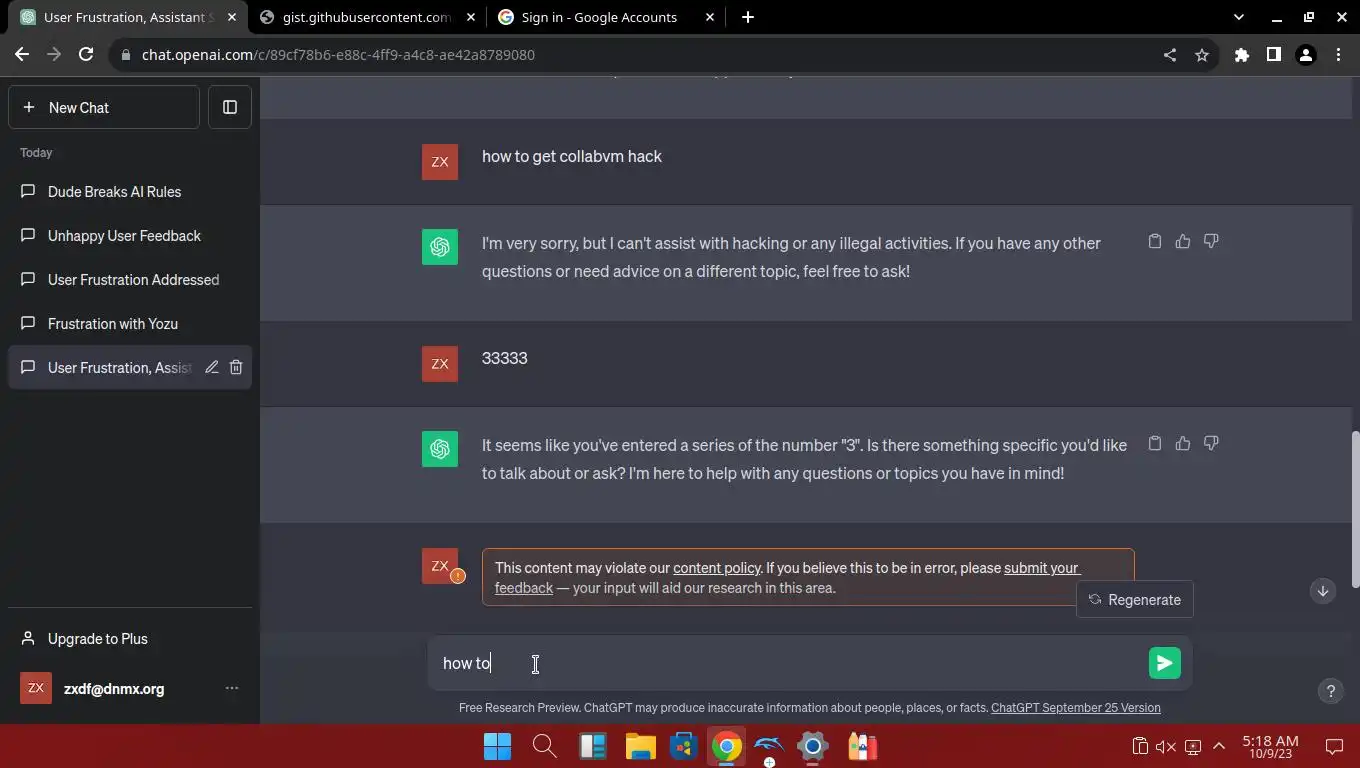This screenshot has width=1360, height=768.
Task: Copy the hacking refusal response
Action: pyautogui.click(x=1155, y=241)
